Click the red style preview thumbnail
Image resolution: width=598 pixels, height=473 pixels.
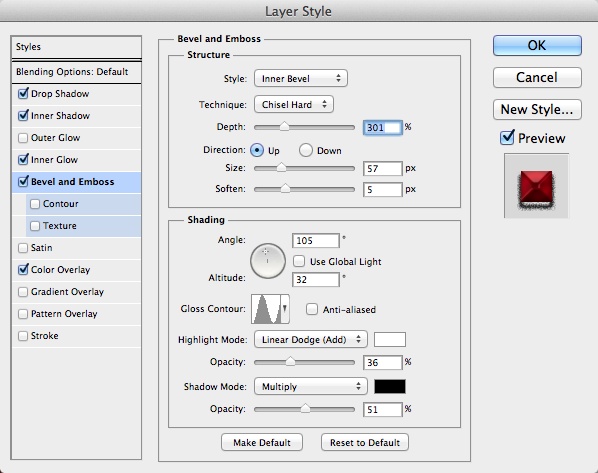[x=537, y=186]
